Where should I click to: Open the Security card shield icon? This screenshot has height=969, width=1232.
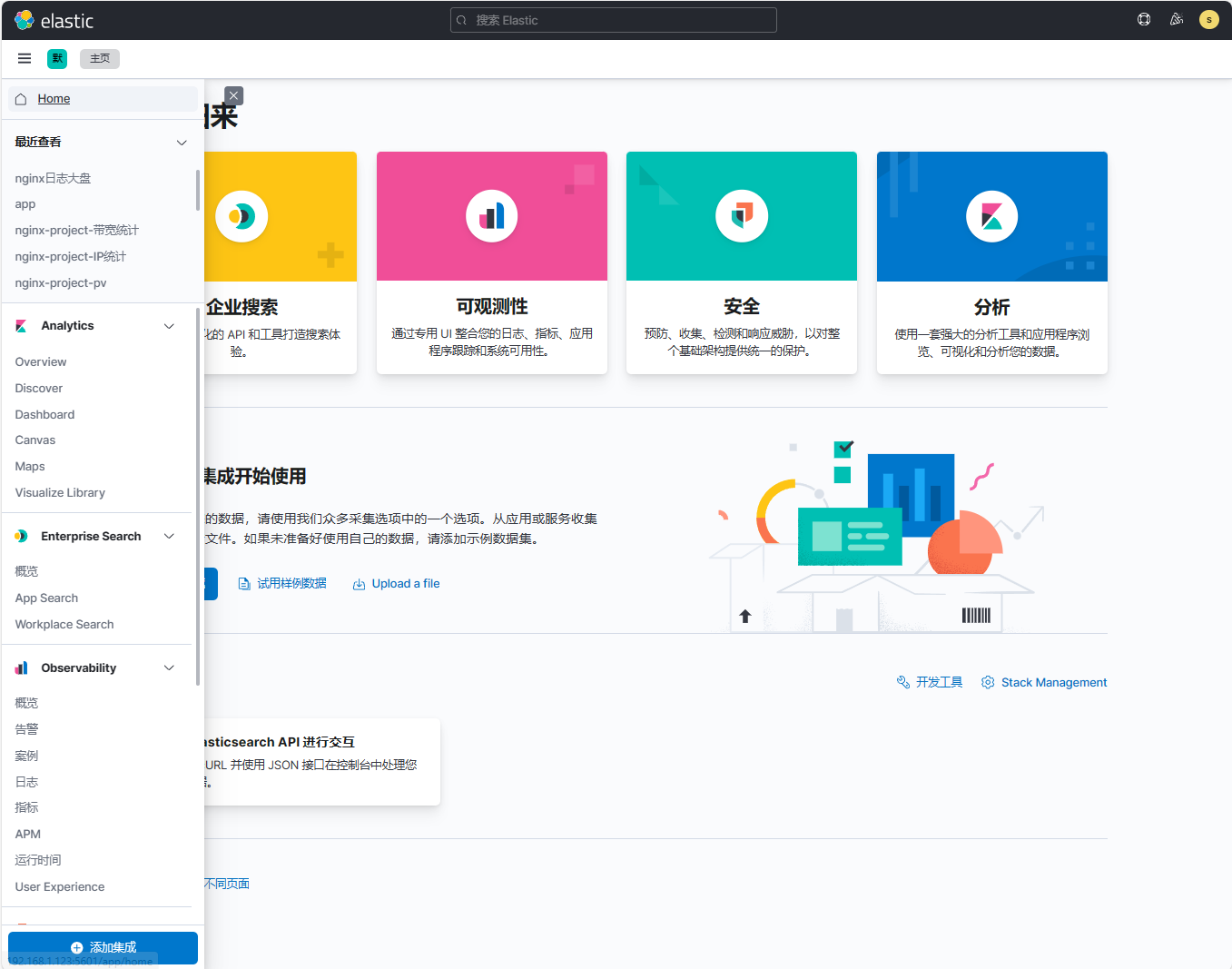742,216
